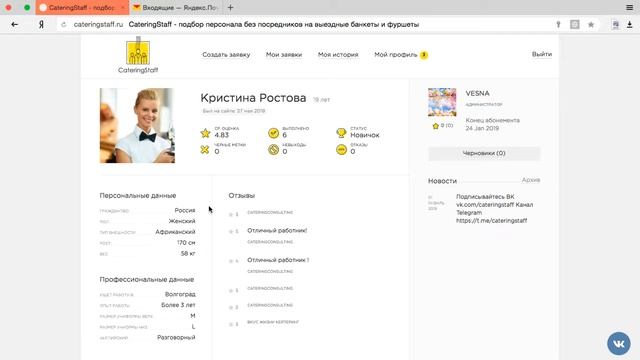The image size is (640, 360).
Task: Click the trophy status icon Новичок
Action: coord(341,133)
